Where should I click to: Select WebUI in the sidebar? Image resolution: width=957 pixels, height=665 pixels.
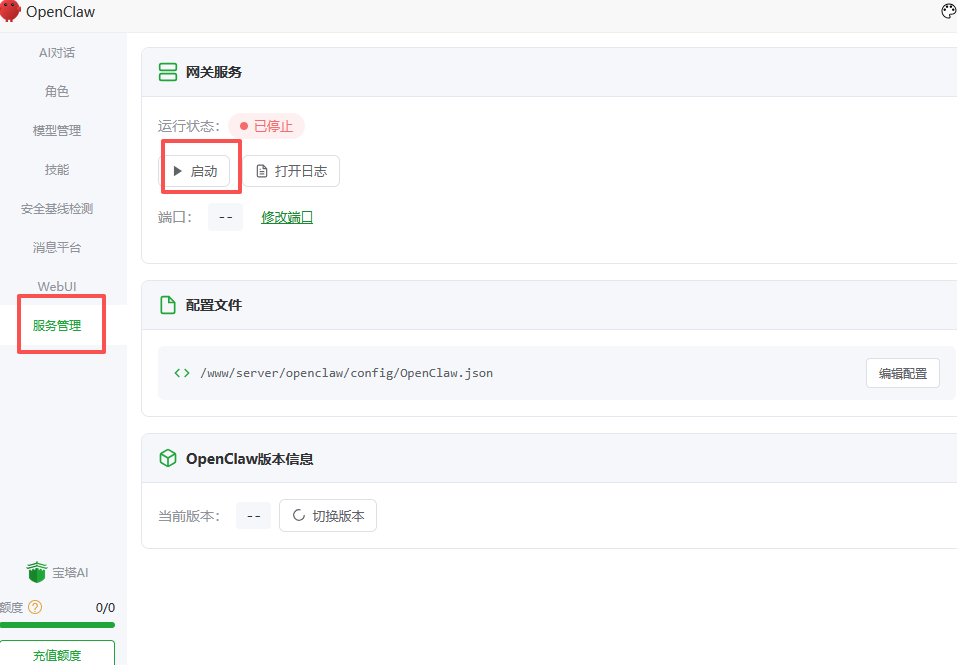tap(57, 286)
